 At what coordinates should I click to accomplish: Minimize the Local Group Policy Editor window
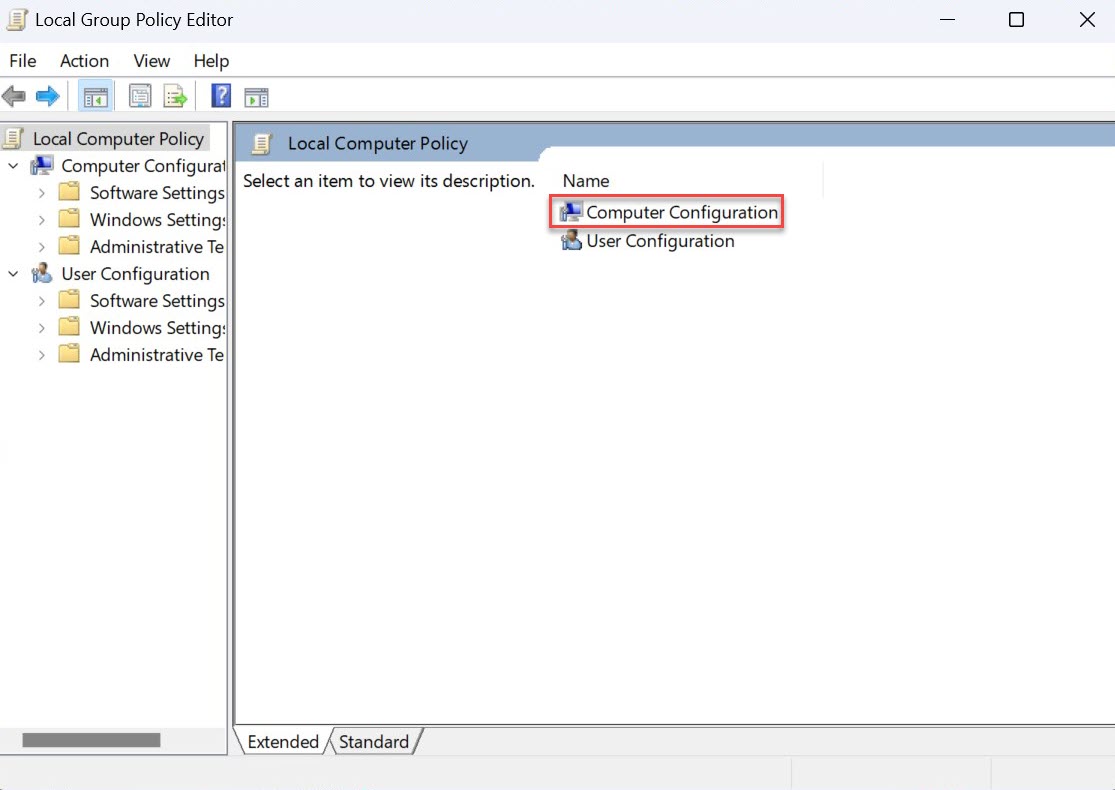pos(947,20)
